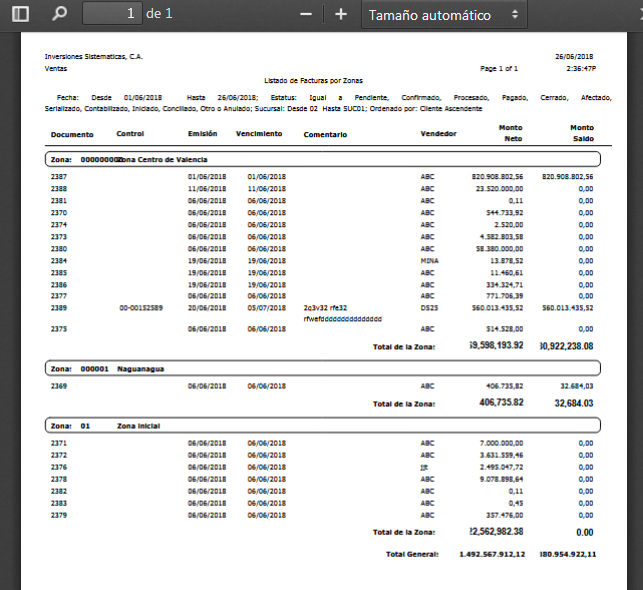Image resolution: width=643 pixels, height=590 pixels.
Task: Click document number 2389 in the list
Action: coord(59,309)
